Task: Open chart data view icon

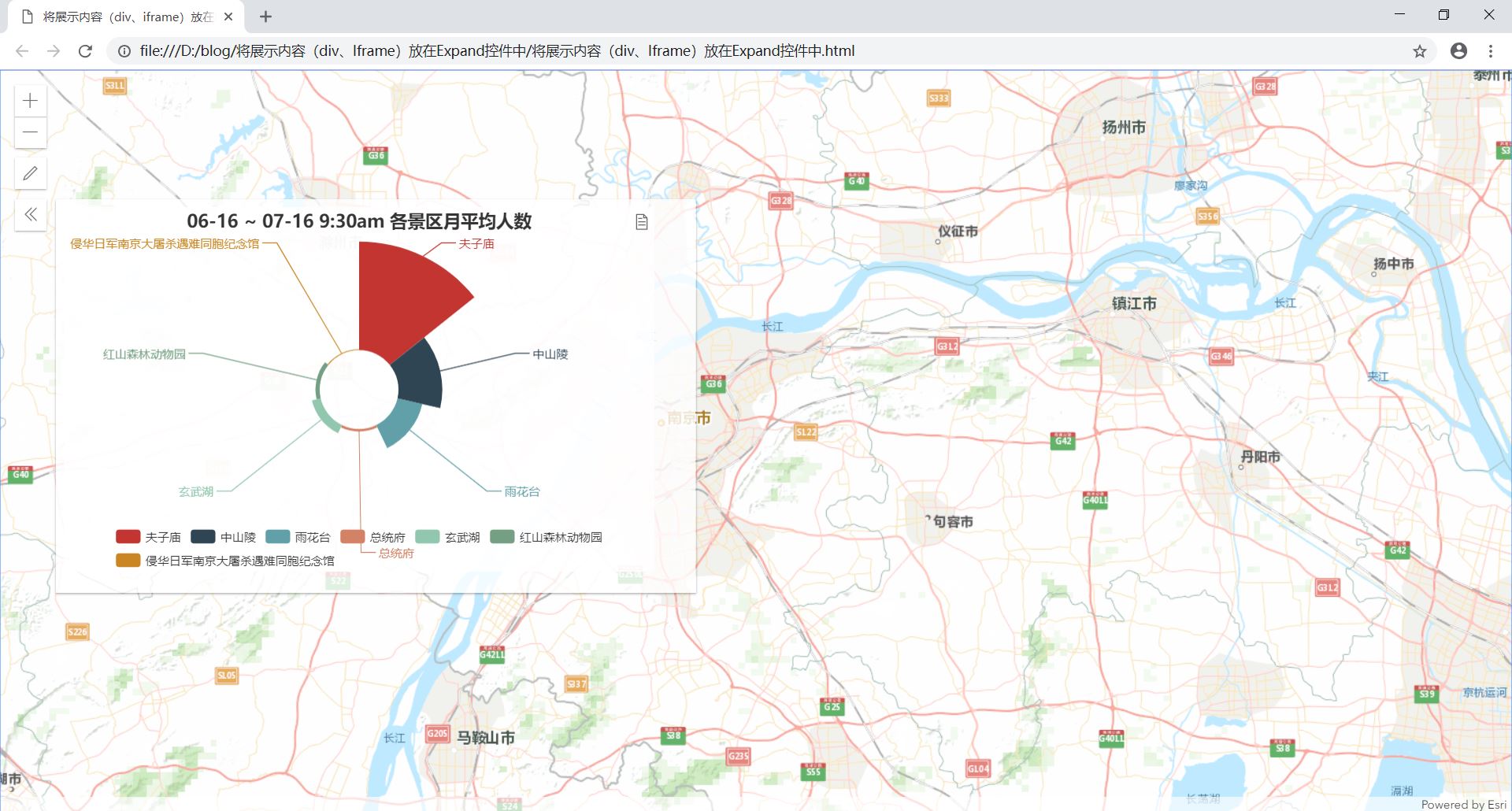Action: click(x=642, y=222)
